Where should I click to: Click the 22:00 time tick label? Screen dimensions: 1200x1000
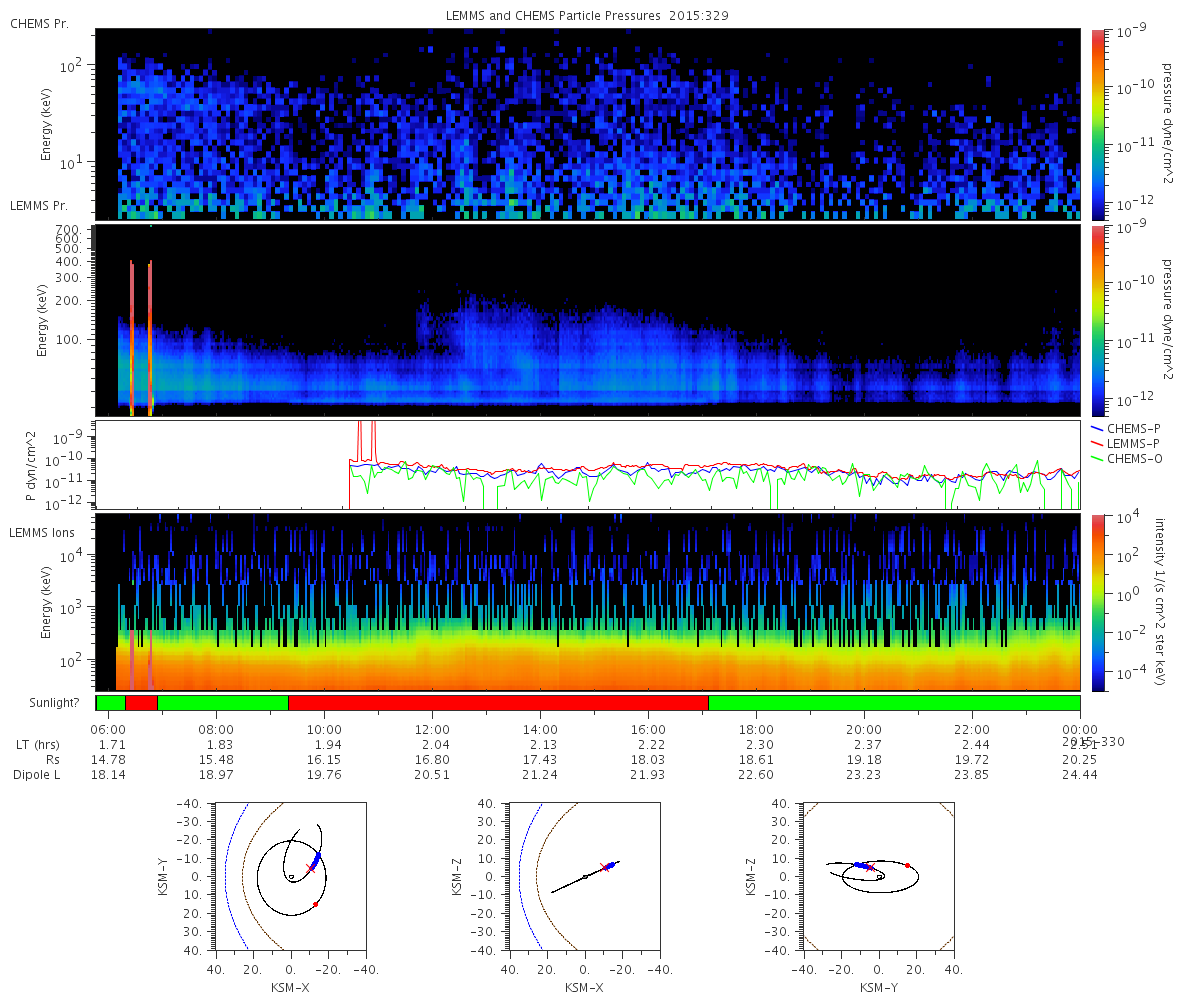972,730
